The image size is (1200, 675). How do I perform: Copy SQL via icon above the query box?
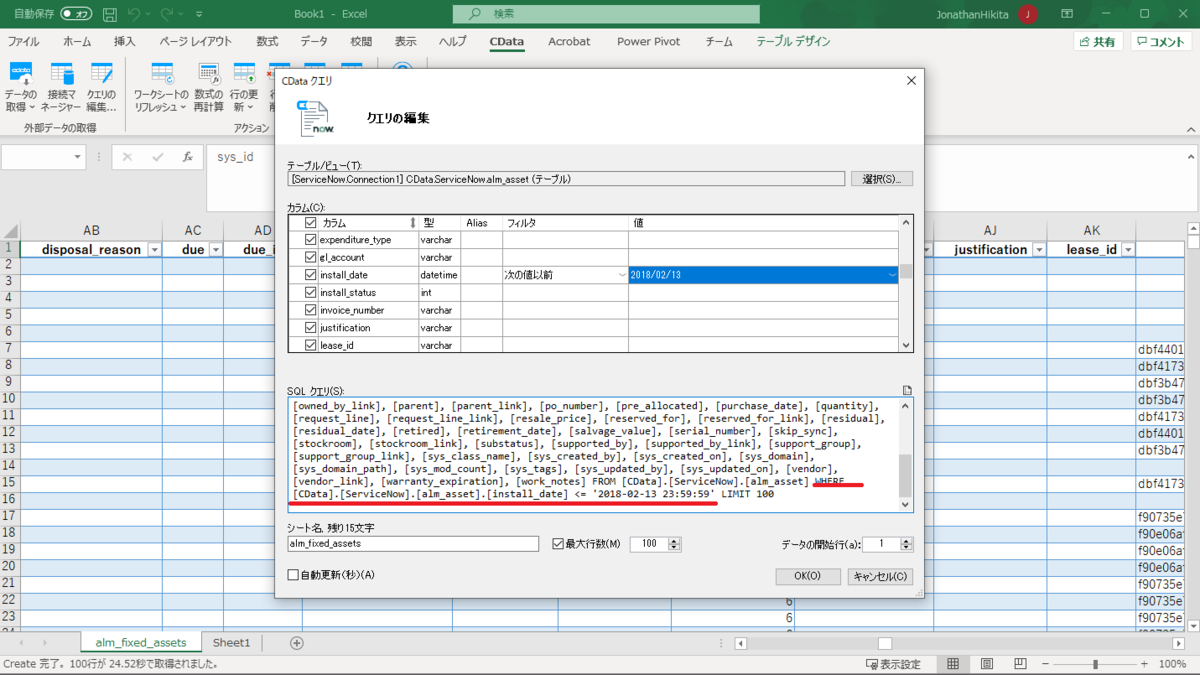click(x=906, y=389)
